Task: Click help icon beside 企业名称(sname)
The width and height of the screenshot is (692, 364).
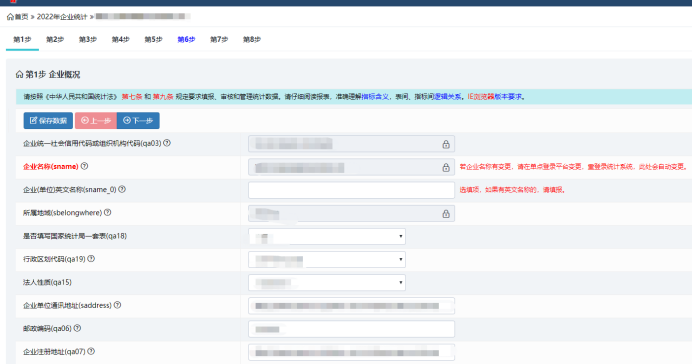Action: [84, 166]
